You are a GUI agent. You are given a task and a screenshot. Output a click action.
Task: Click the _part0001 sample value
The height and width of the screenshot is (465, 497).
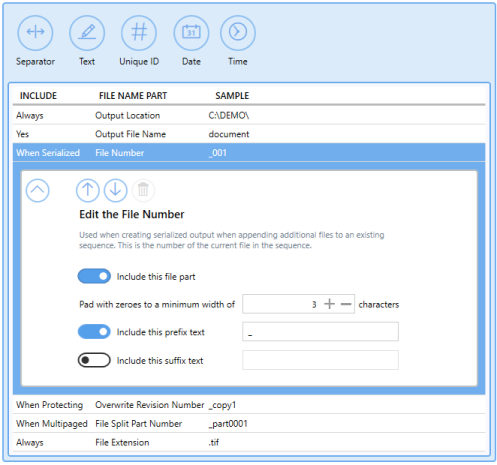228,424
